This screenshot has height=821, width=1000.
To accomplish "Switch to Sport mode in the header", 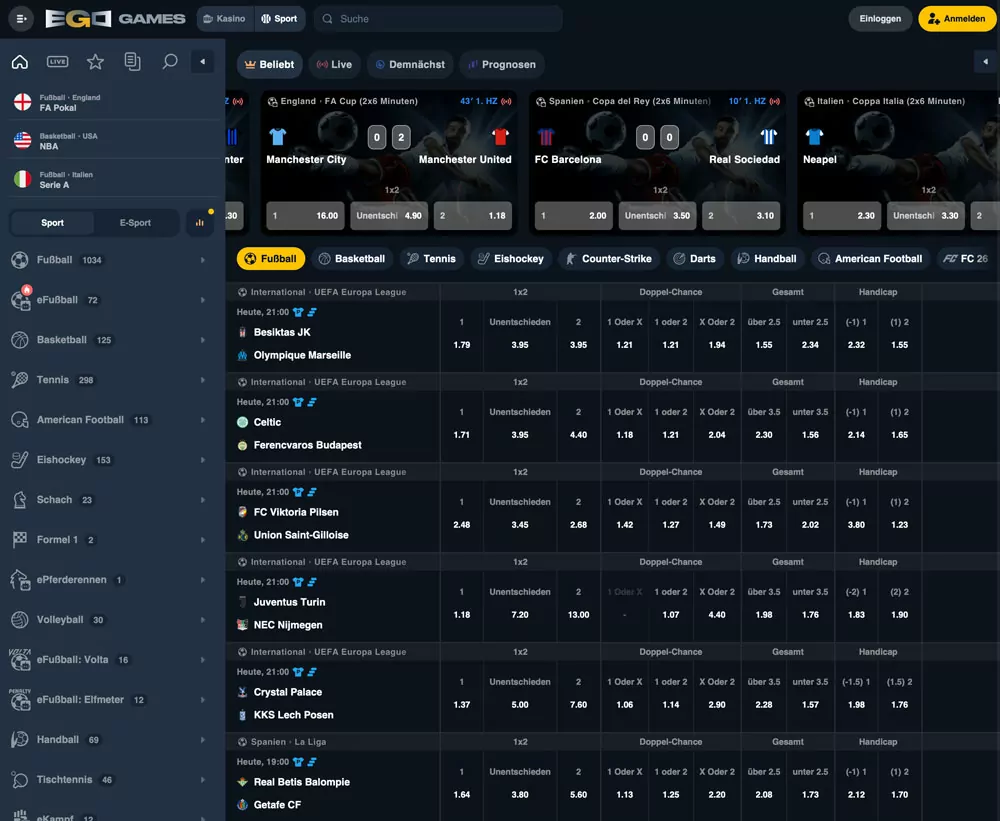I will [279, 18].
